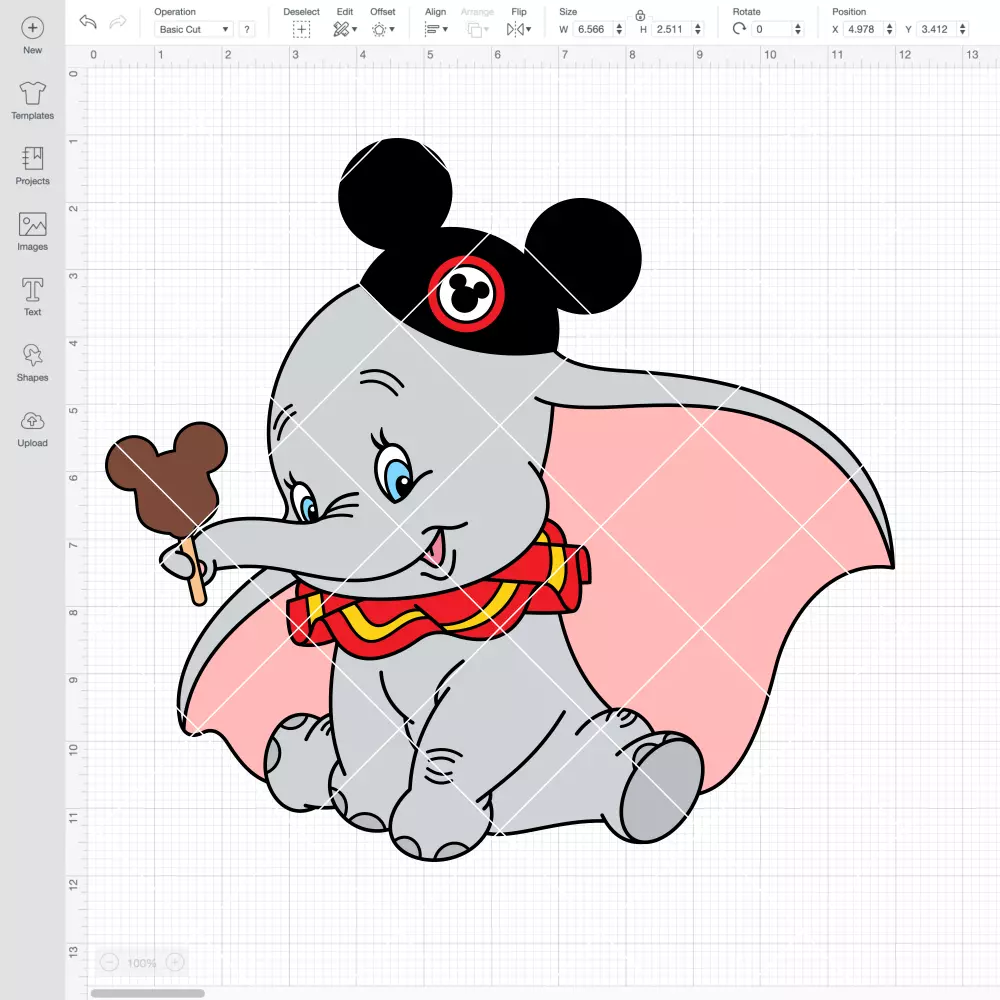Expand the Align options
The width and height of the screenshot is (1000, 1000).
pos(436,29)
